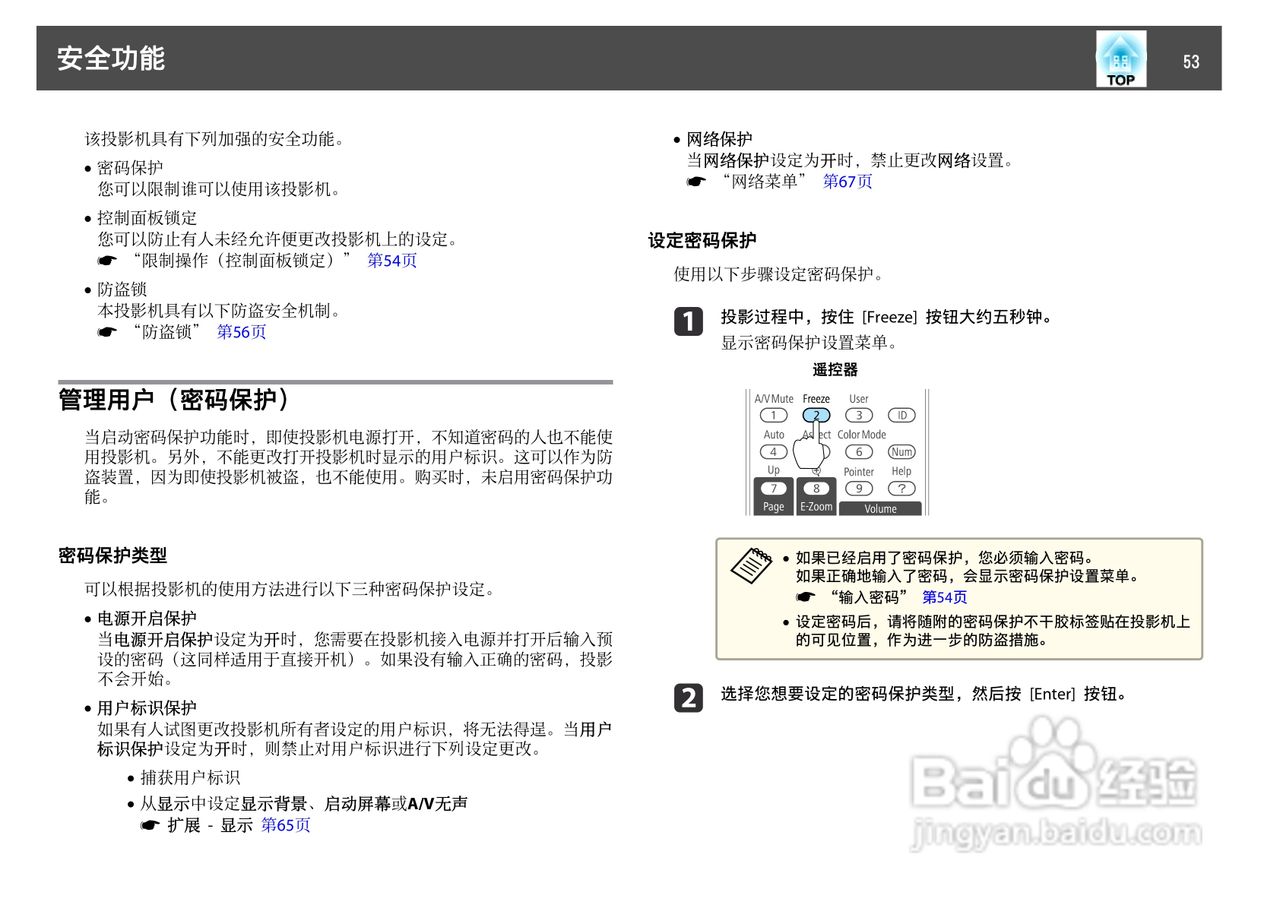Image resolution: width=1280 pixels, height=905 pixels.
Task: Open the 网络菜单 第67页 link
Action: pos(845,181)
